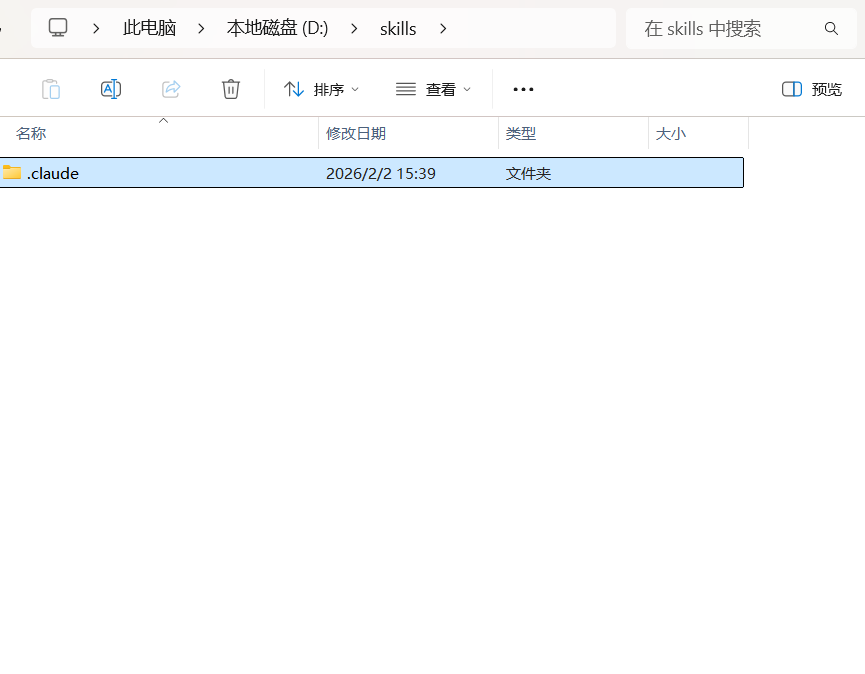This screenshot has height=674, width=865.
Task: Open the 查看 view dropdown
Action: (433, 89)
